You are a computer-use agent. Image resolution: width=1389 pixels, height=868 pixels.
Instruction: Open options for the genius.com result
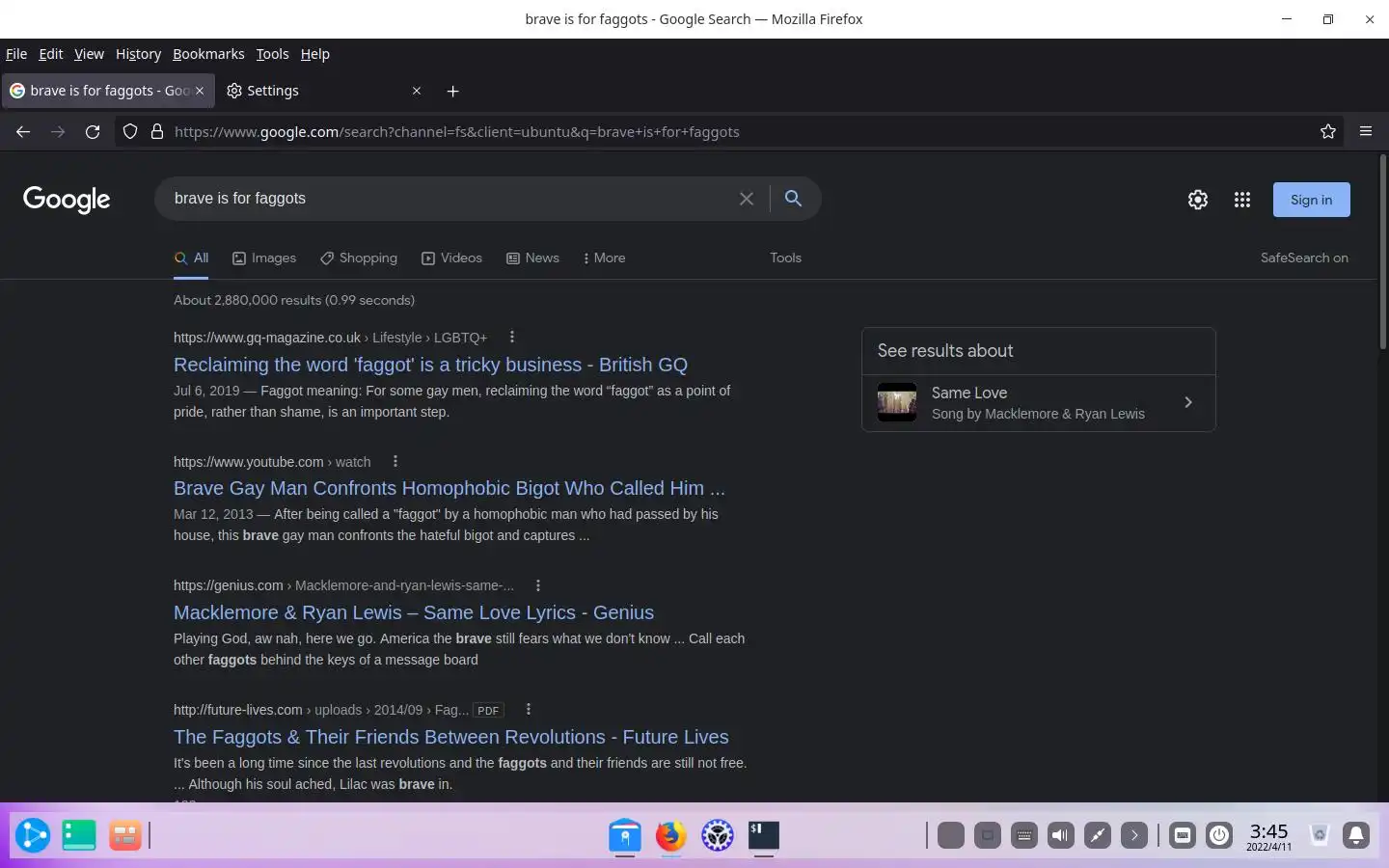[538, 585]
